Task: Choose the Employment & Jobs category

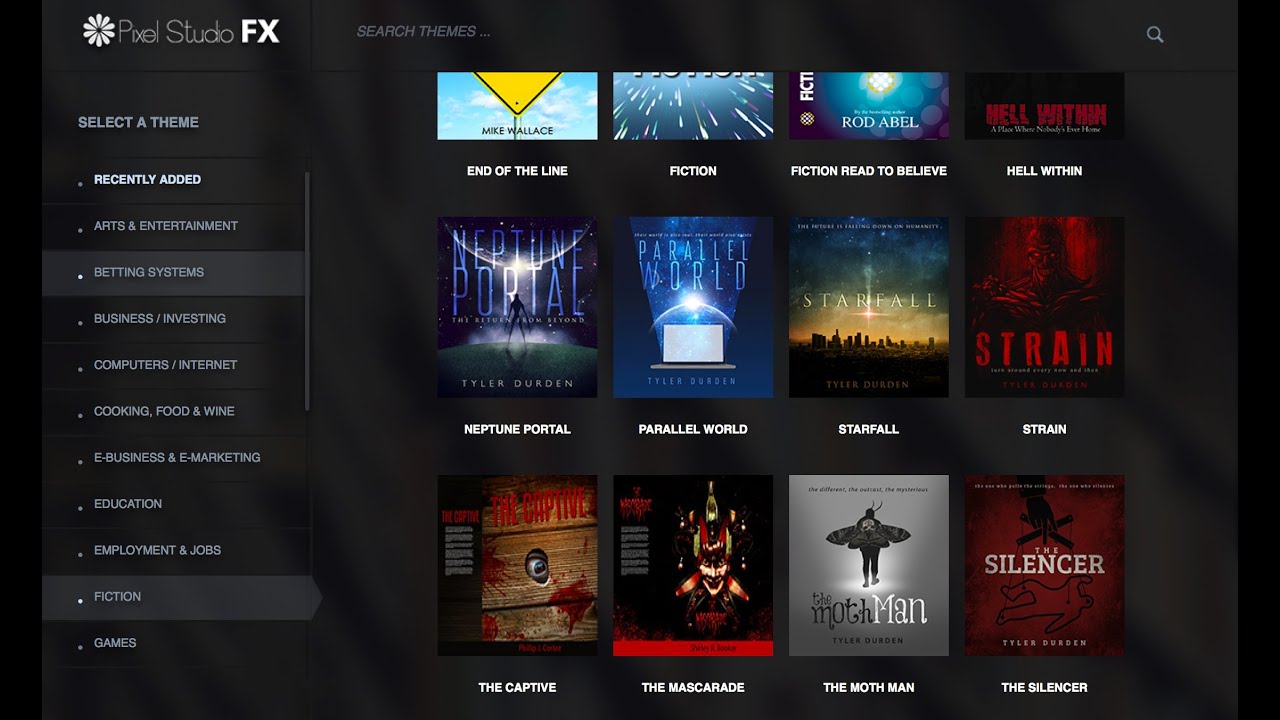Action: coord(175,550)
